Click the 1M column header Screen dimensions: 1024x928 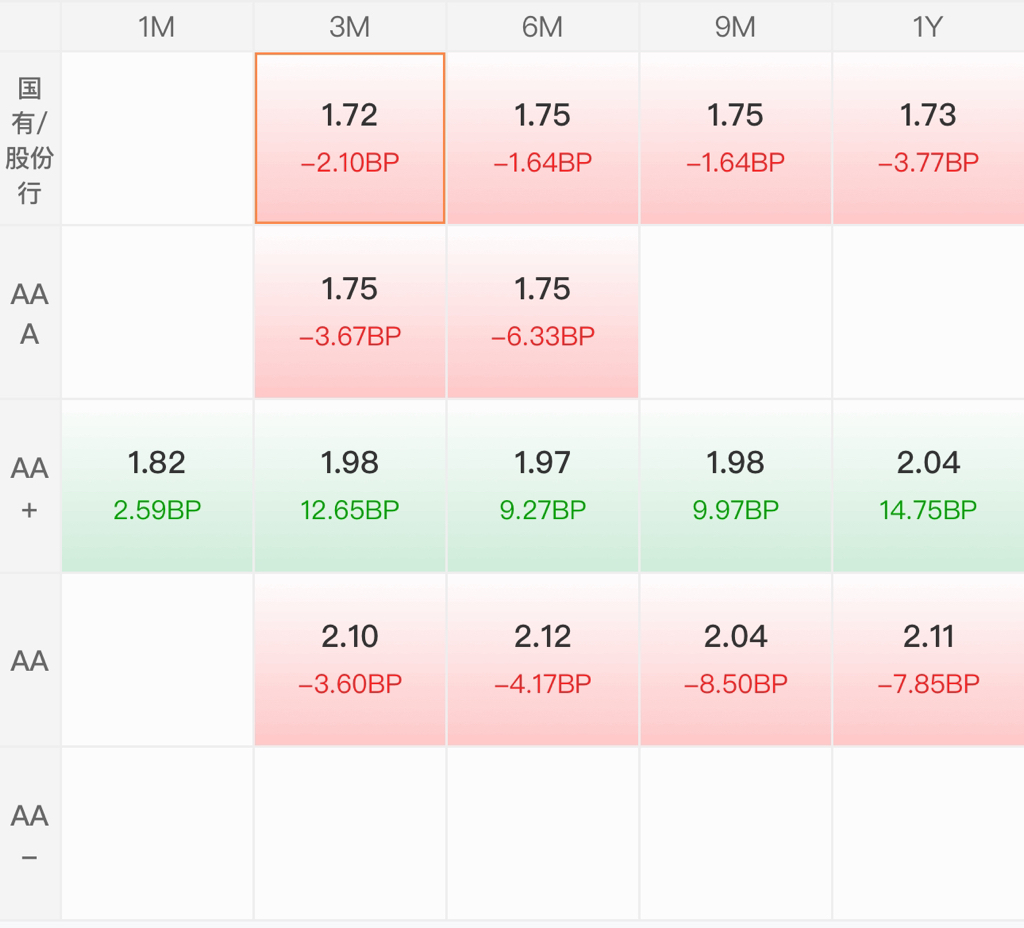tap(157, 27)
